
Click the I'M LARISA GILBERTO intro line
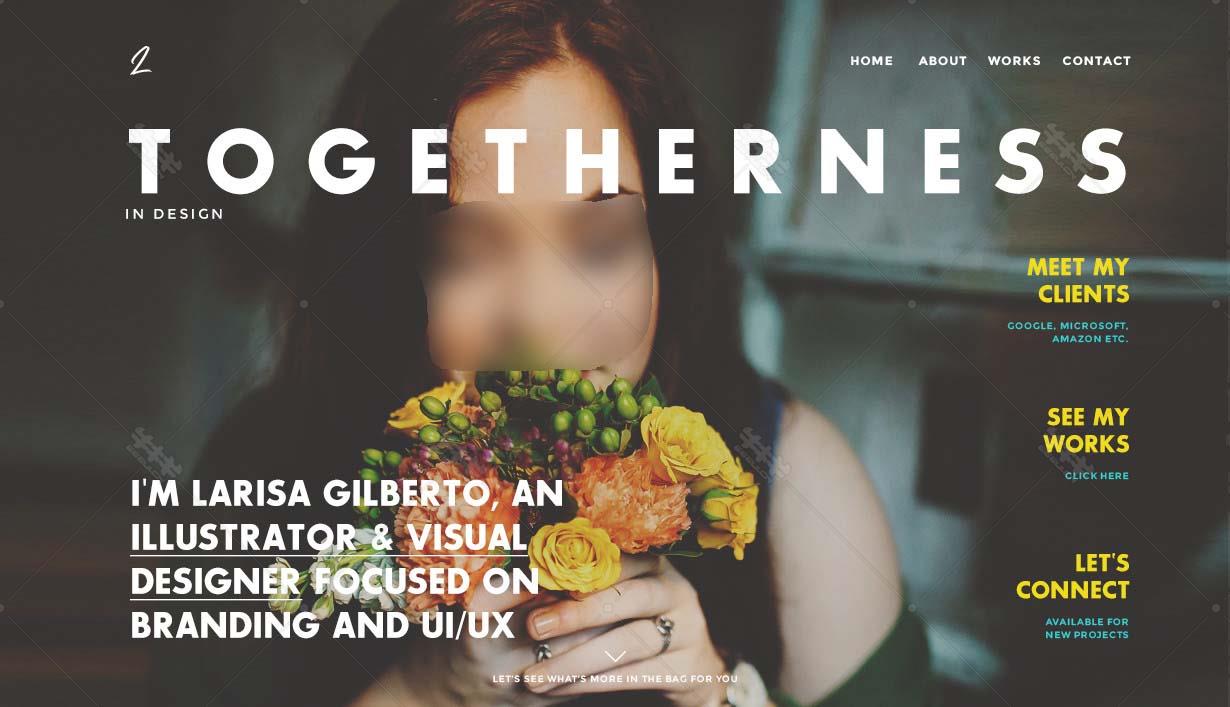tap(347, 494)
